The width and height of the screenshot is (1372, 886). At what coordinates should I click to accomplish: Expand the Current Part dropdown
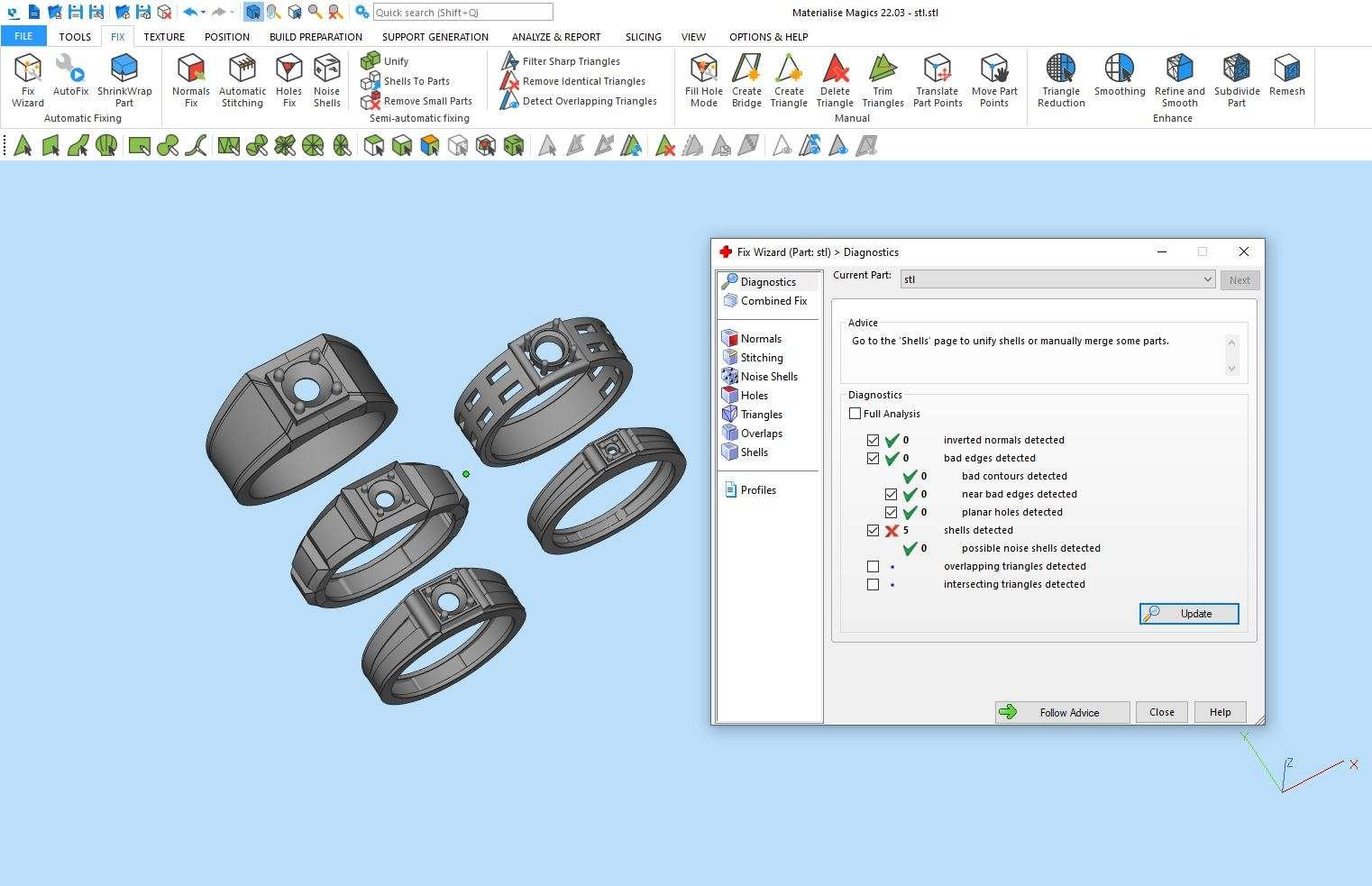(x=1207, y=280)
